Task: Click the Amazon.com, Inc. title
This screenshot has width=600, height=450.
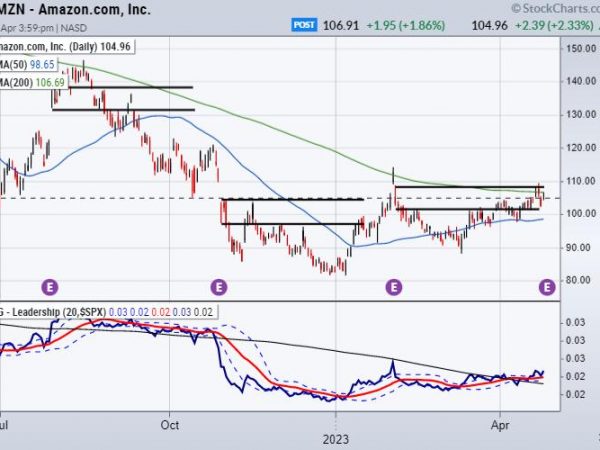Action: [x=75, y=9]
